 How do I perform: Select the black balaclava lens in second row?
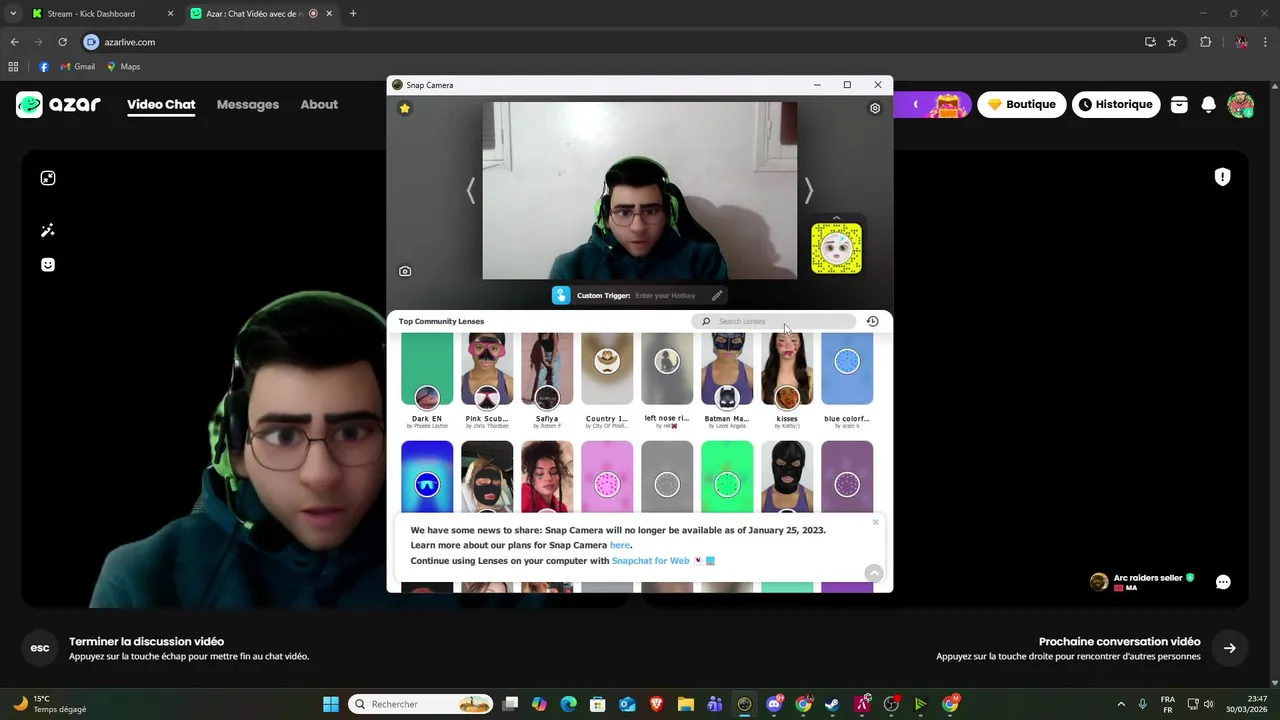coord(787,477)
